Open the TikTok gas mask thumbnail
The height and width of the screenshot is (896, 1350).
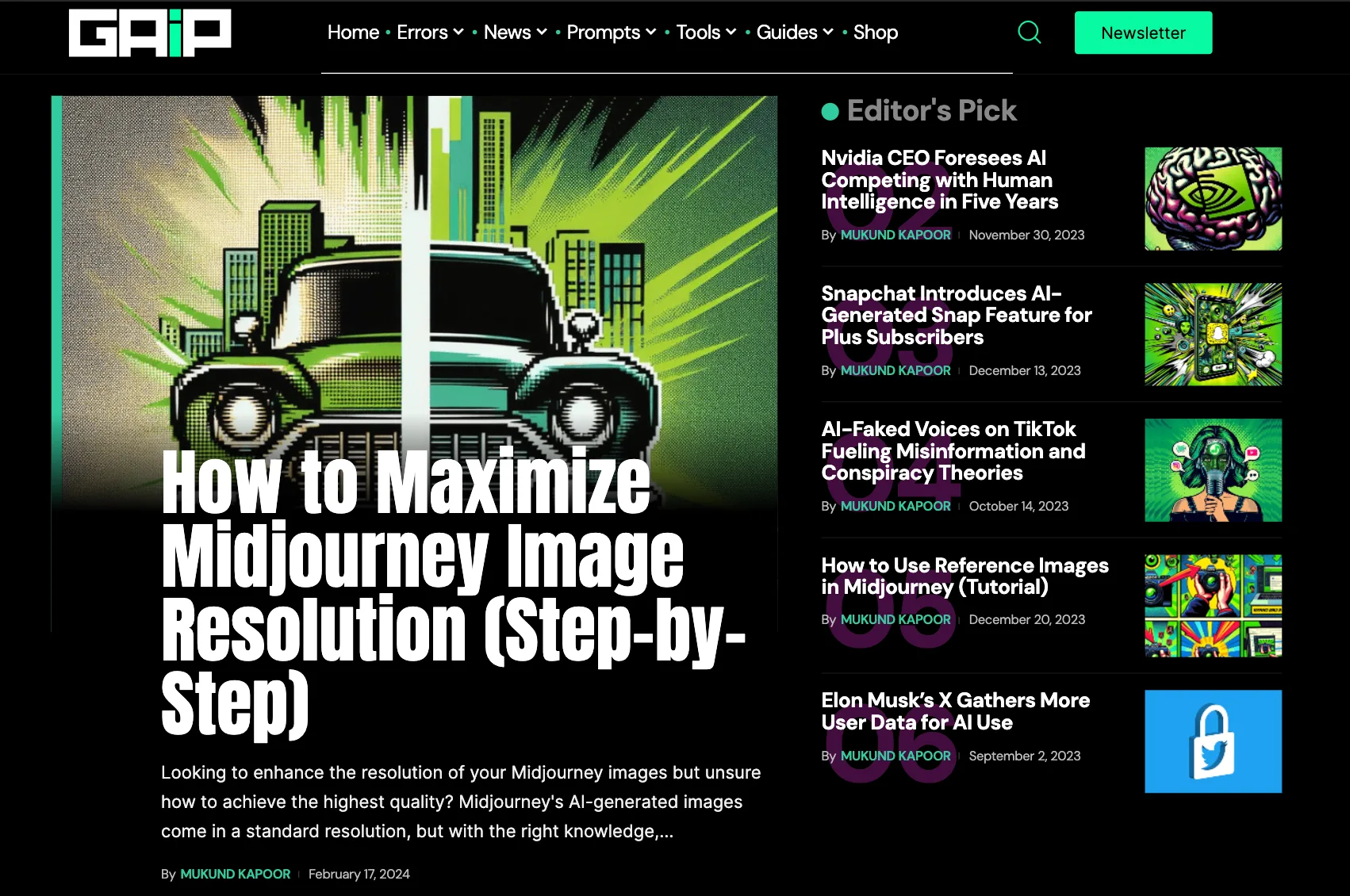pos(1213,470)
